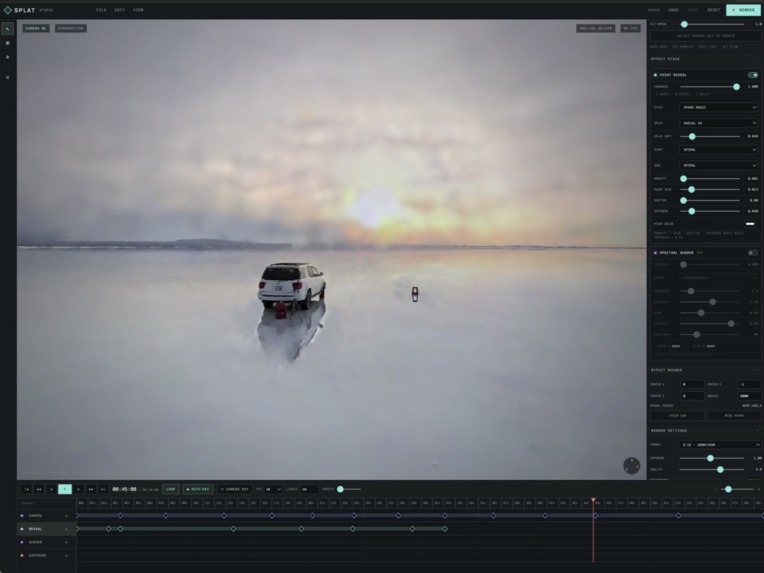Click the Length input field in timeline bar

pyautogui.click(x=309, y=489)
